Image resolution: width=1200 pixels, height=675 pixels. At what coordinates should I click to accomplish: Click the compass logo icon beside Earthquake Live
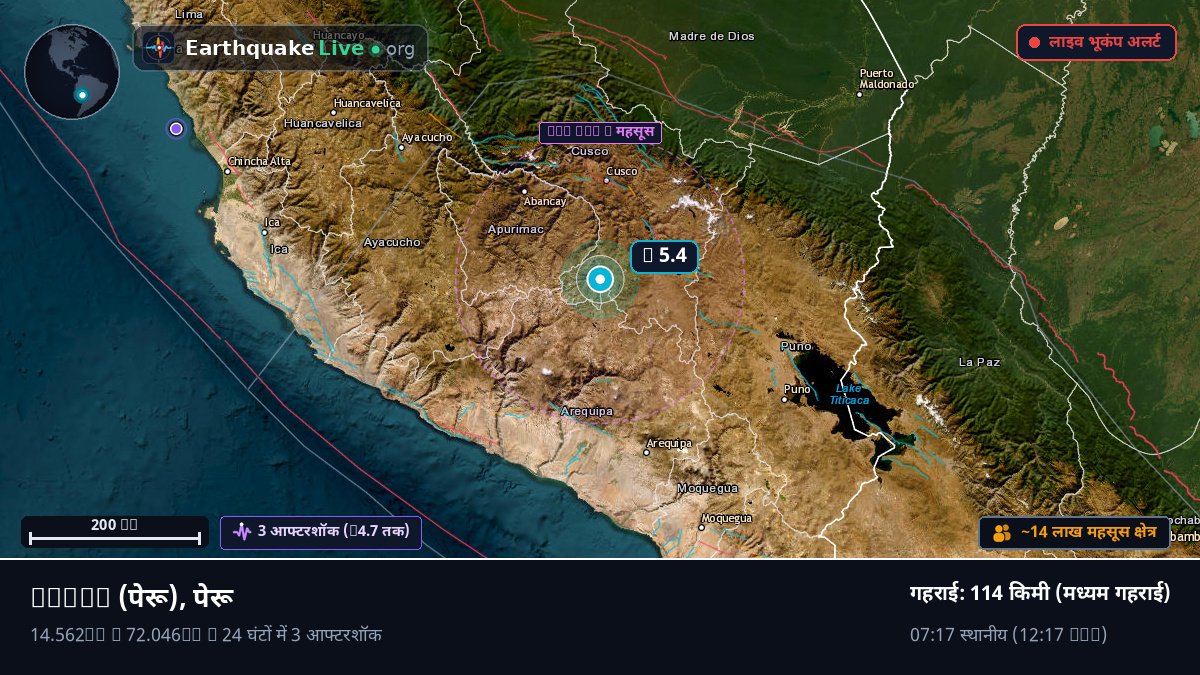coord(159,48)
